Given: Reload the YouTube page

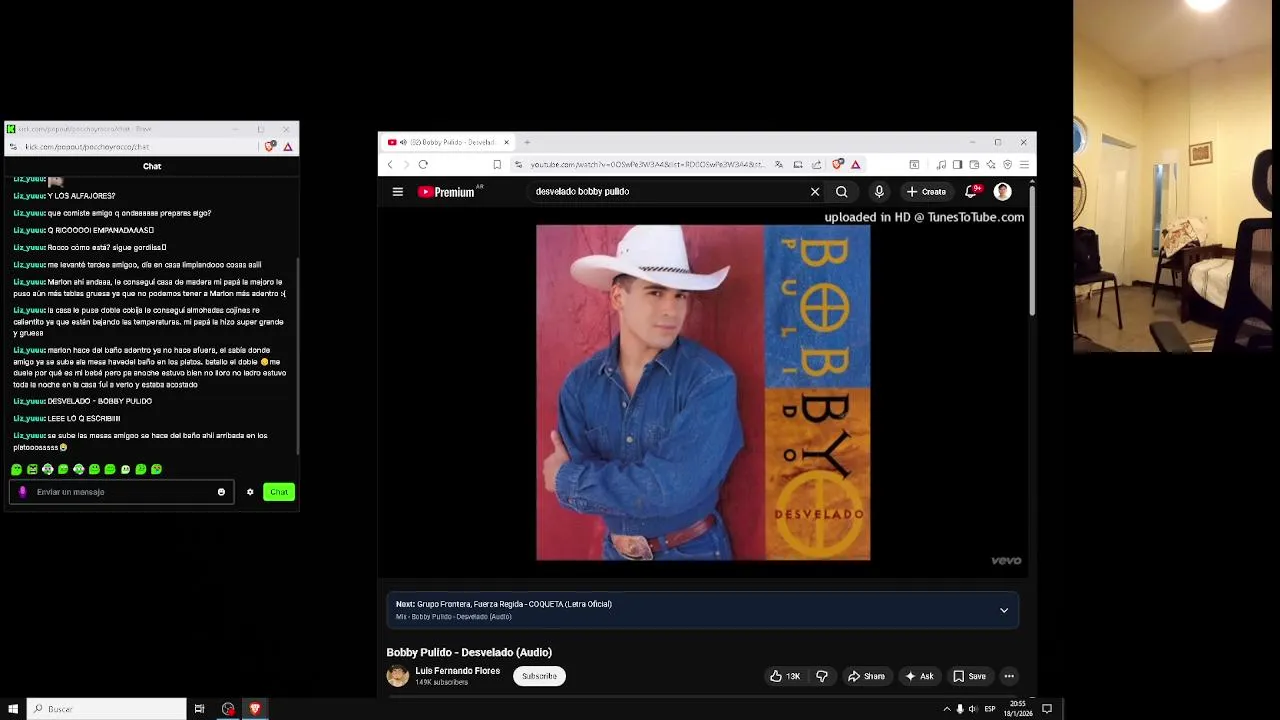Looking at the screenshot, I should pyautogui.click(x=423, y=165).
